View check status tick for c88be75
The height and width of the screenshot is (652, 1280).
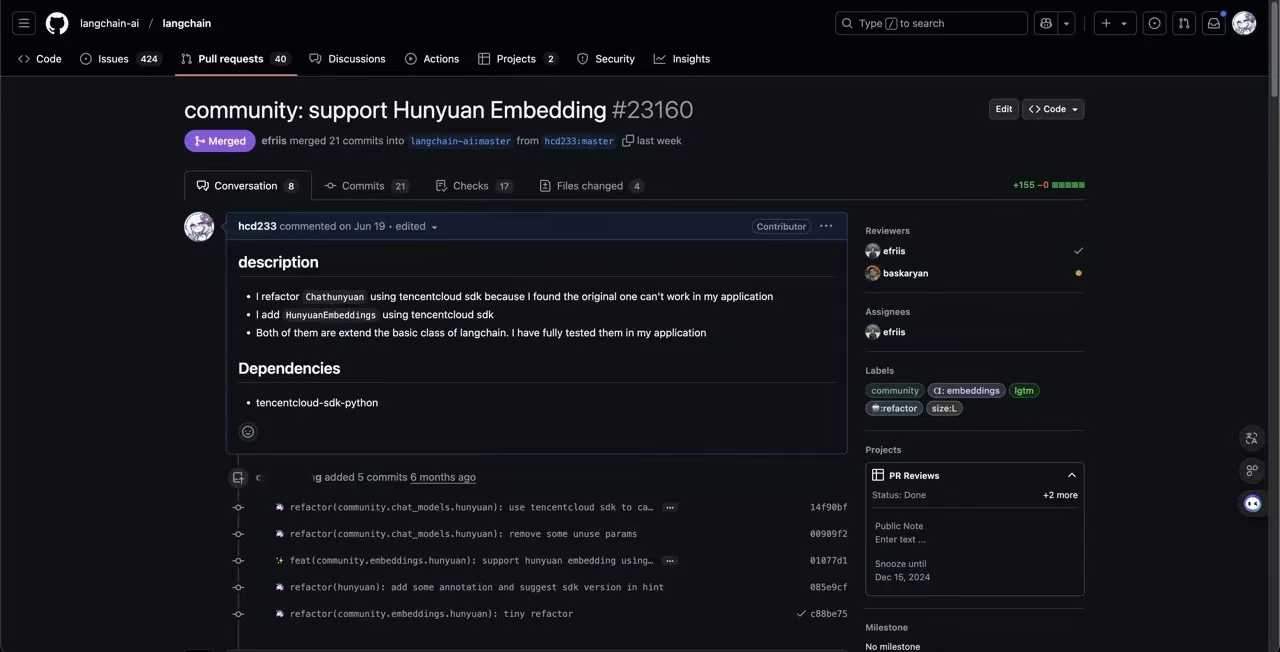tap(801, 614)
